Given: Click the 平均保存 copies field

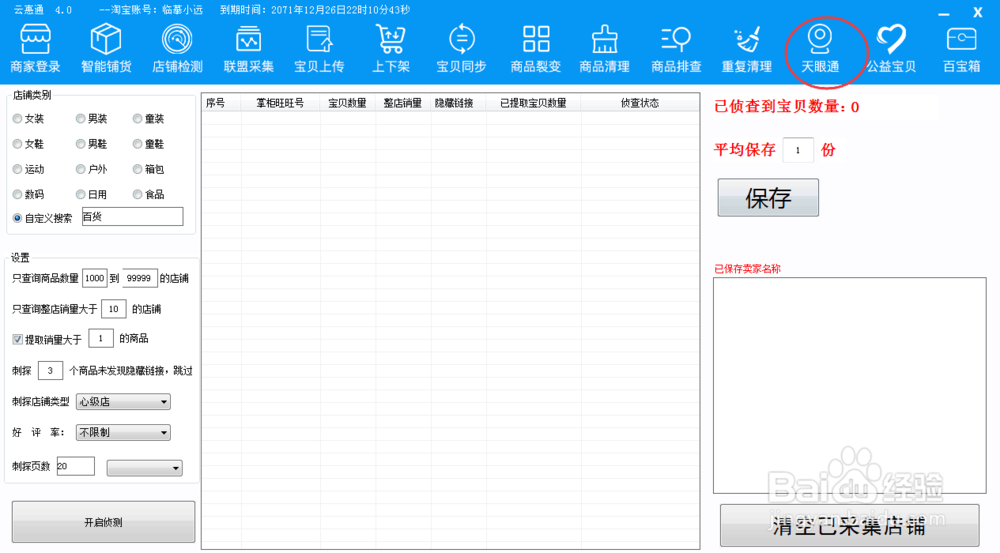Looking at the screenshot, I should [798, 151].
